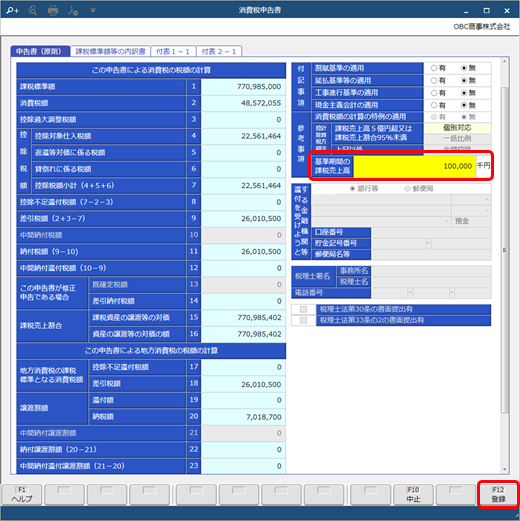Check 税理士法第30条の書面提出有 checkbox

click(x=303, y=309)
